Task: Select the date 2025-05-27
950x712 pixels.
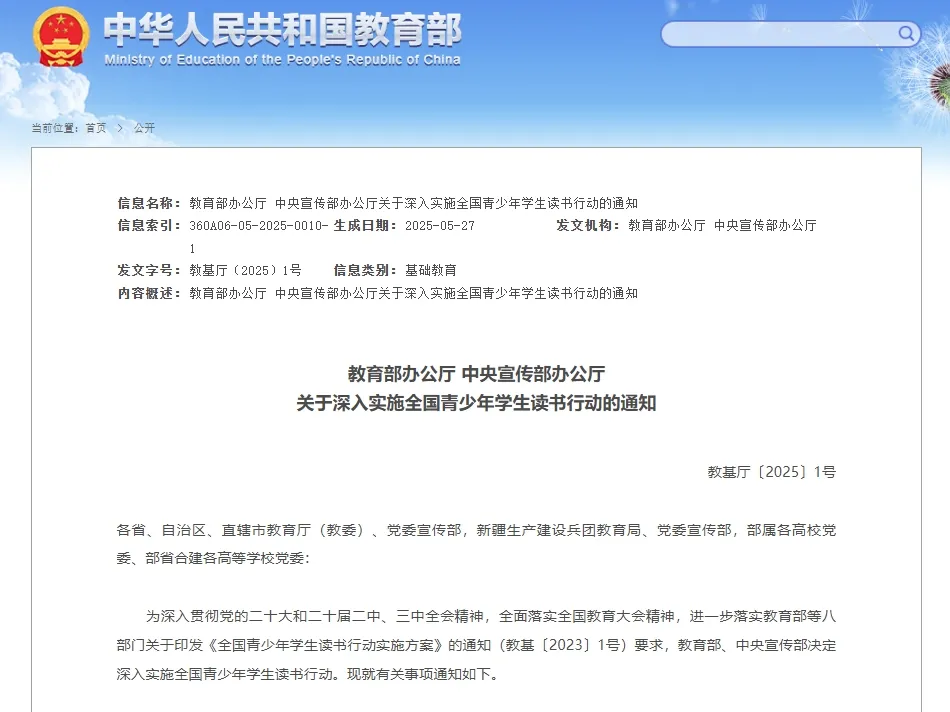Action: (x=440, y=225)
